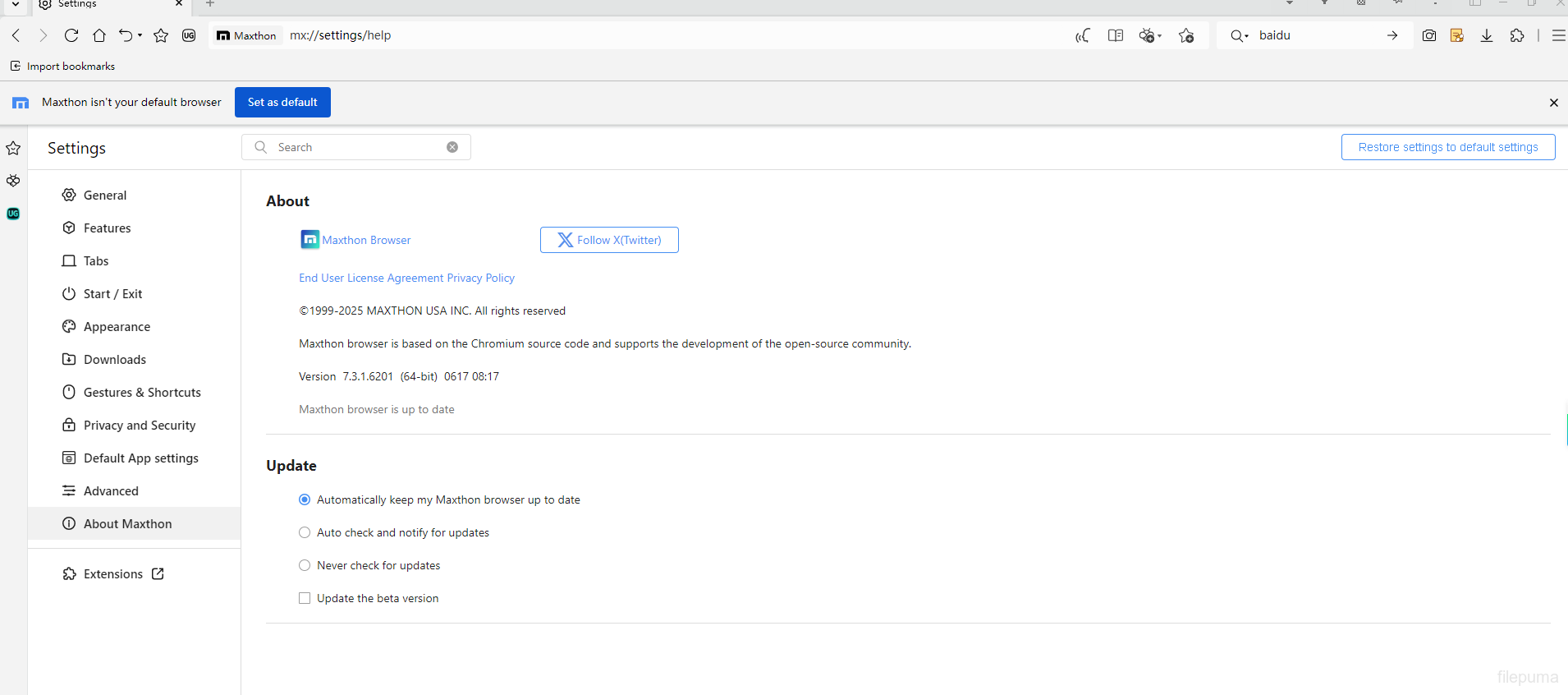
Task: Add bookmark with the star-plus icon
Action: (1186, 35)
